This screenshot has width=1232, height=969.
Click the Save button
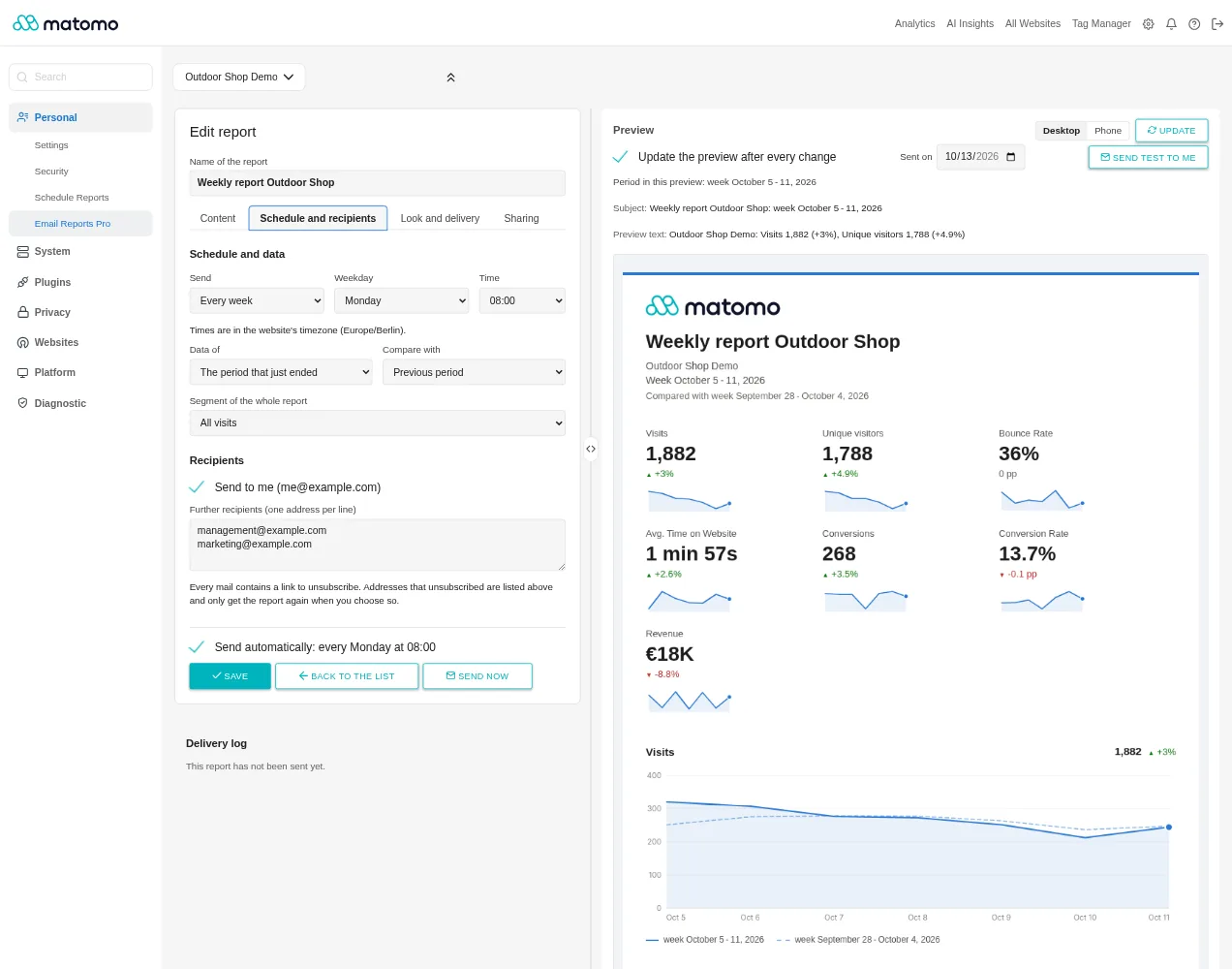pos(231,676)
